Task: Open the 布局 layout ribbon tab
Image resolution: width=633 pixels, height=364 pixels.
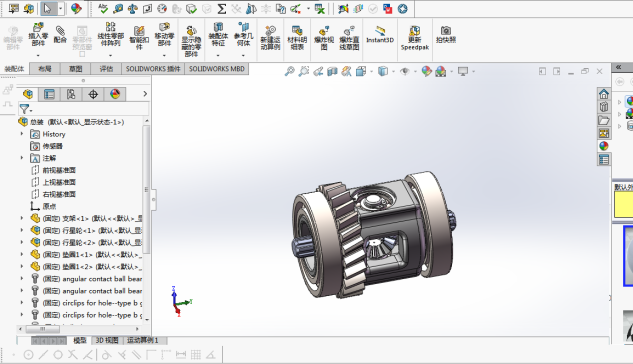Action: pos(45,69)
